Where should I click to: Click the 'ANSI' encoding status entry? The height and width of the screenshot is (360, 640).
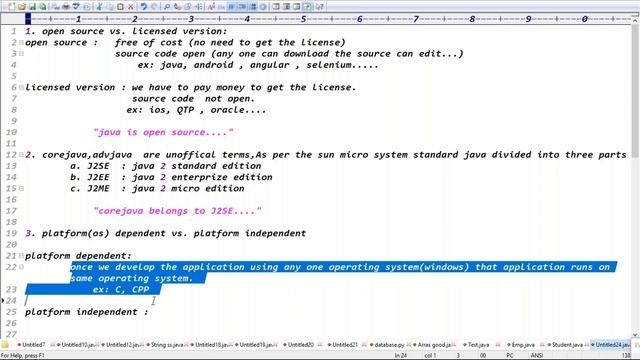click(x=537, y=356)
